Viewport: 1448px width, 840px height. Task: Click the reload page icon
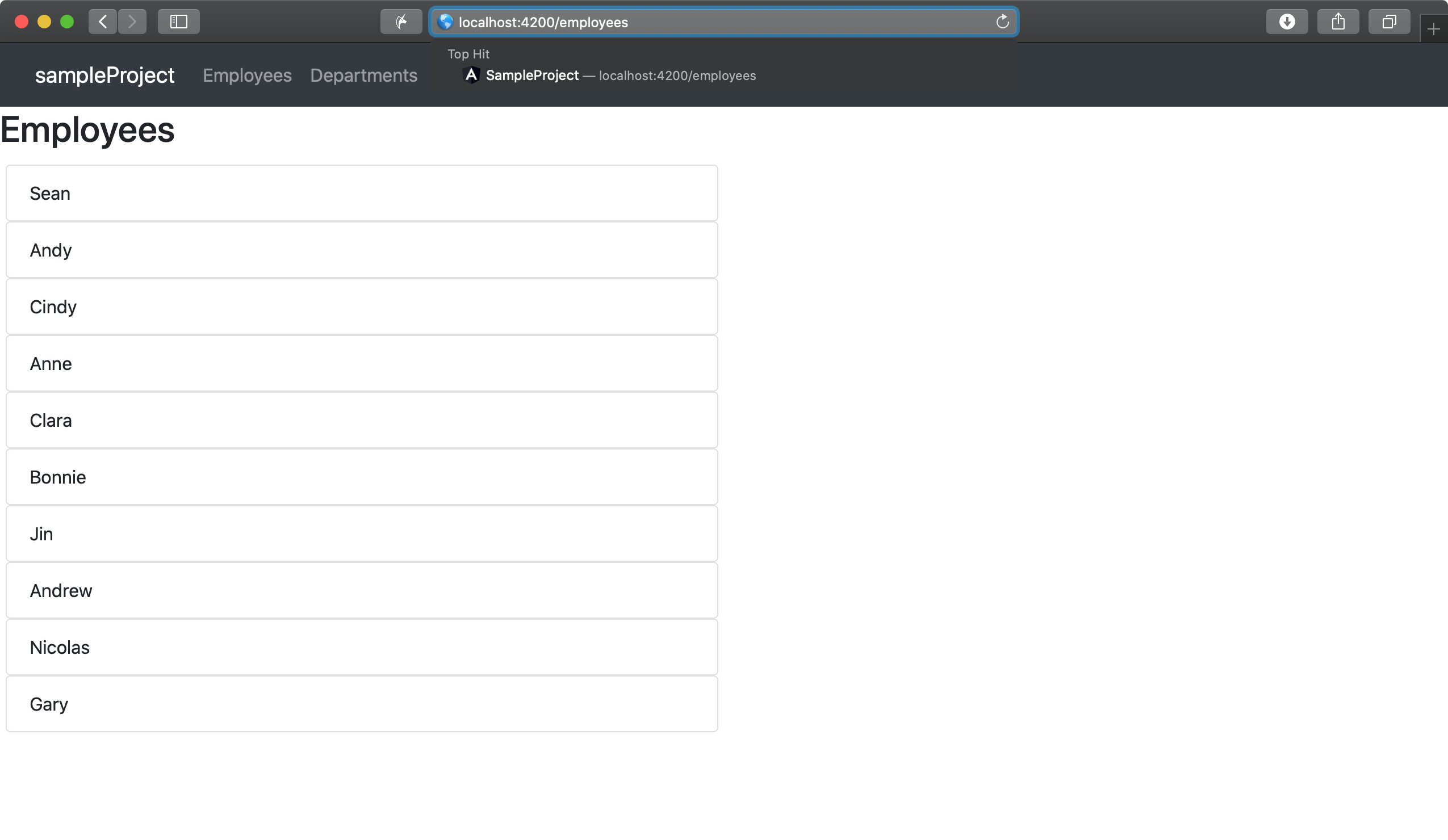click(x=1002, y=22)
